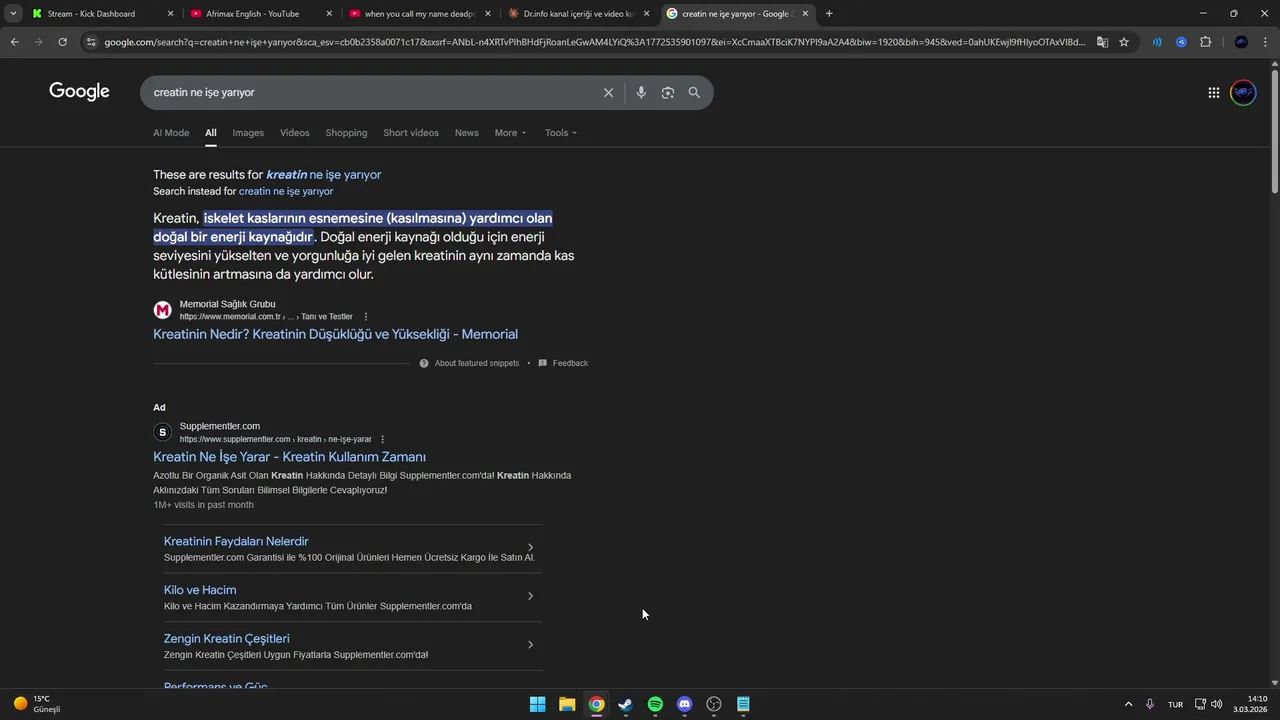Viewport: 1280px width, 720px height.
Task: Close the Dr.info kanal içeriği tab
Action: [646, 14]
